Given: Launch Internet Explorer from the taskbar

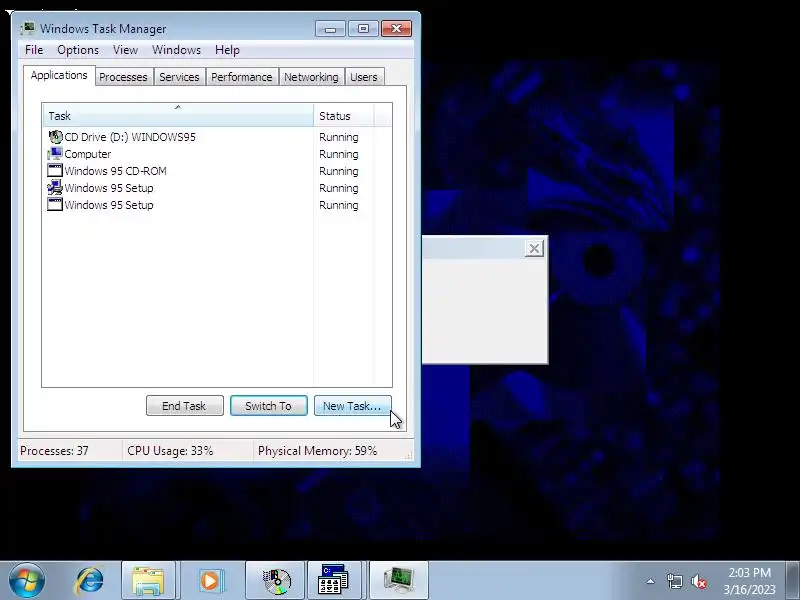Looking at the screenshot, I should 90,581.
